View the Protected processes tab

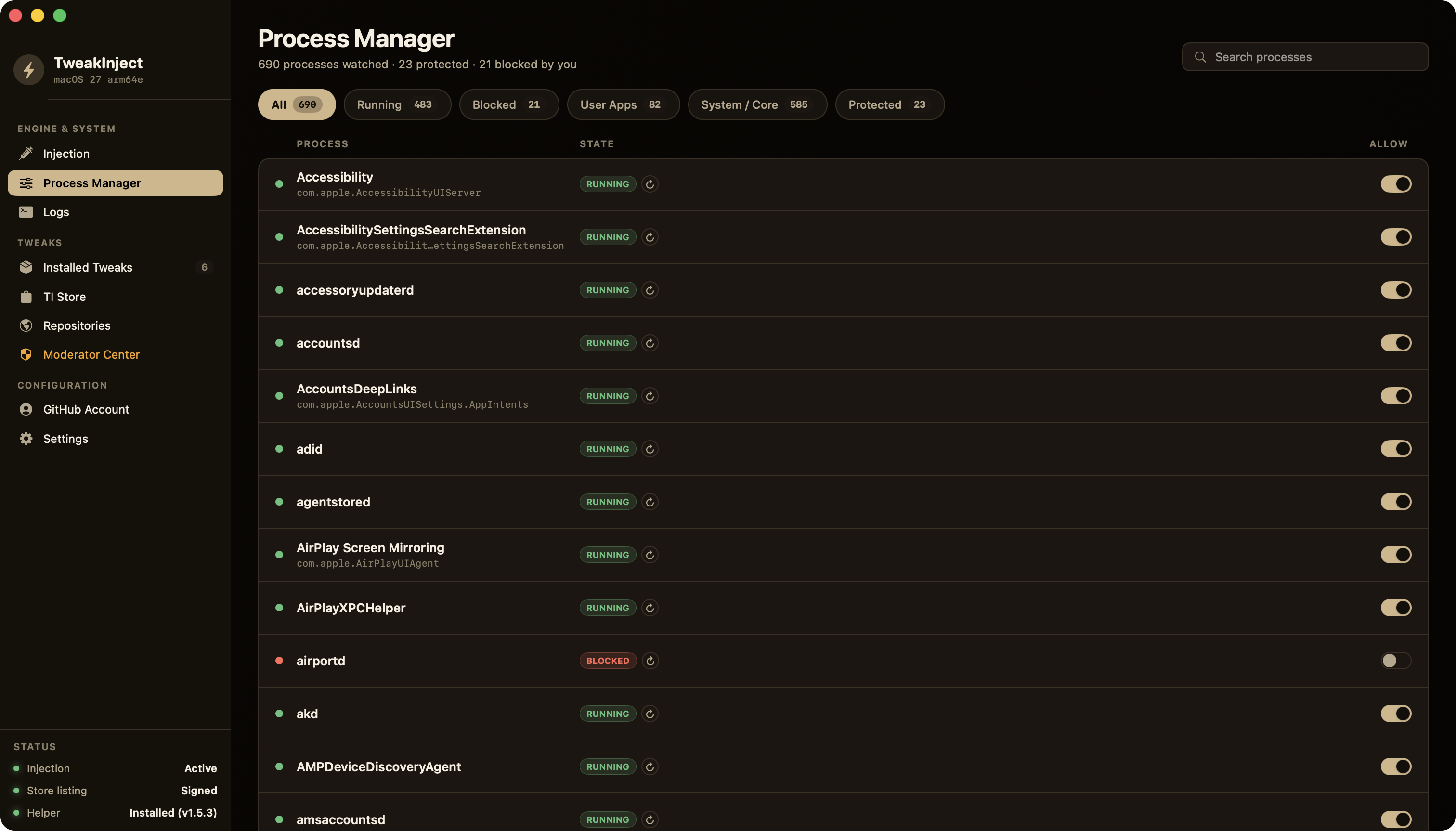point(890,104)
